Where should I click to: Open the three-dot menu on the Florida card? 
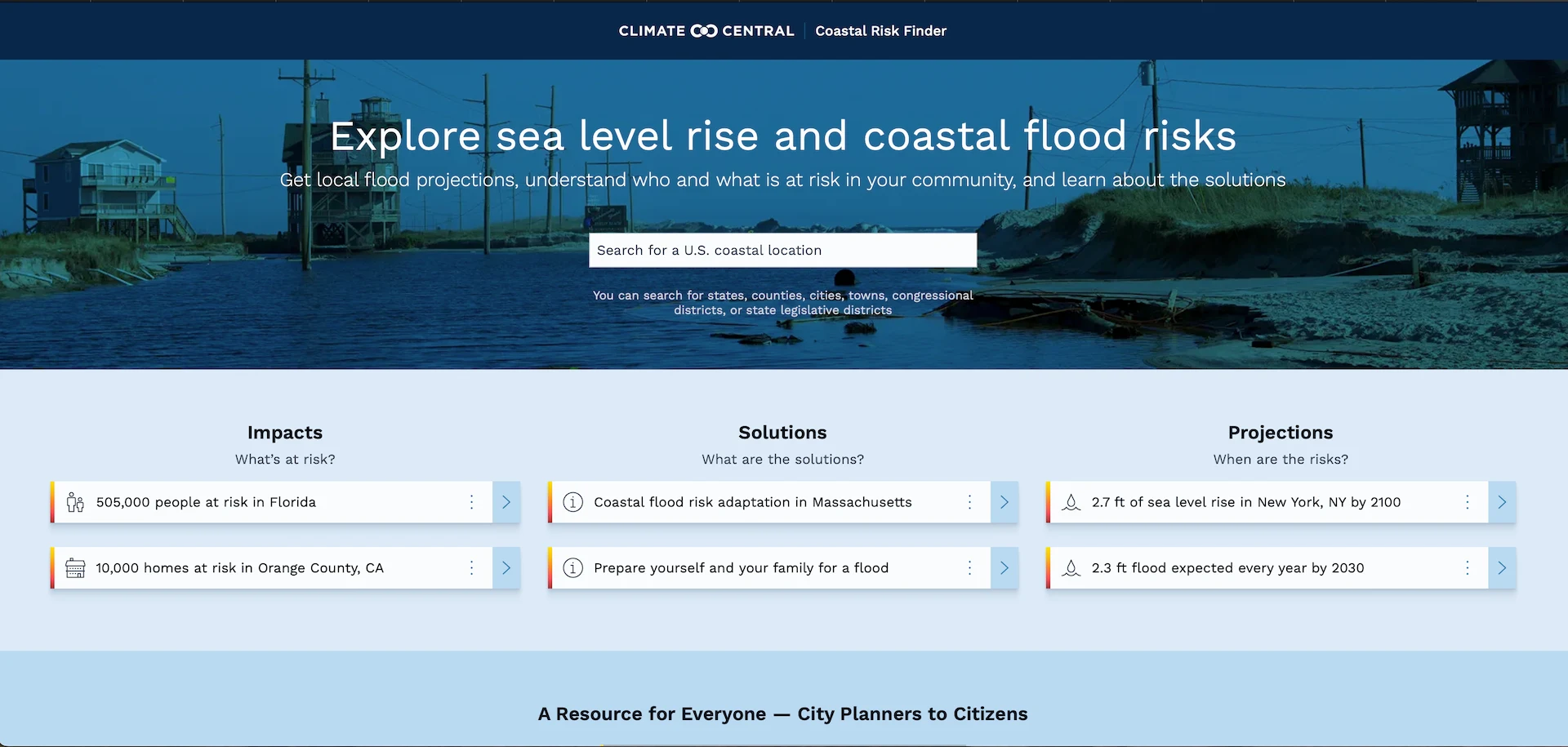[471, 502]
